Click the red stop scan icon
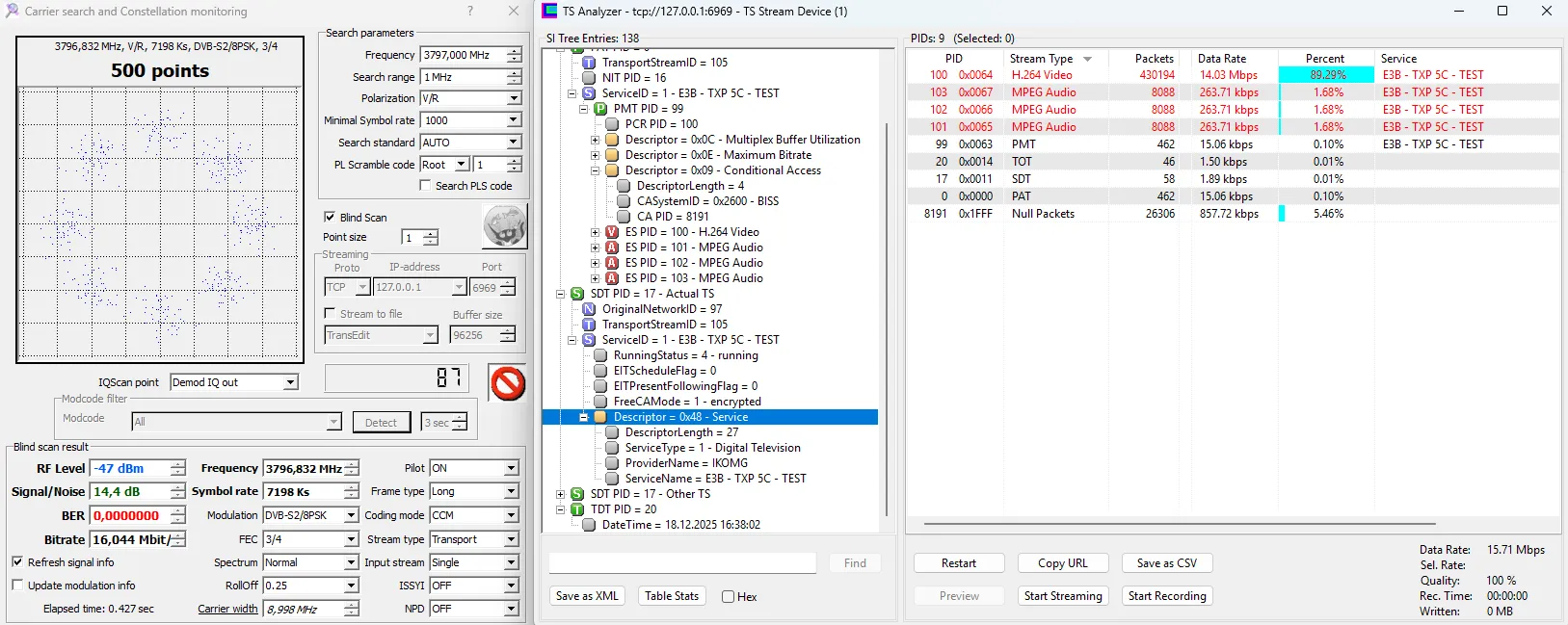The image size is (1568, 625). coord(507,382)
